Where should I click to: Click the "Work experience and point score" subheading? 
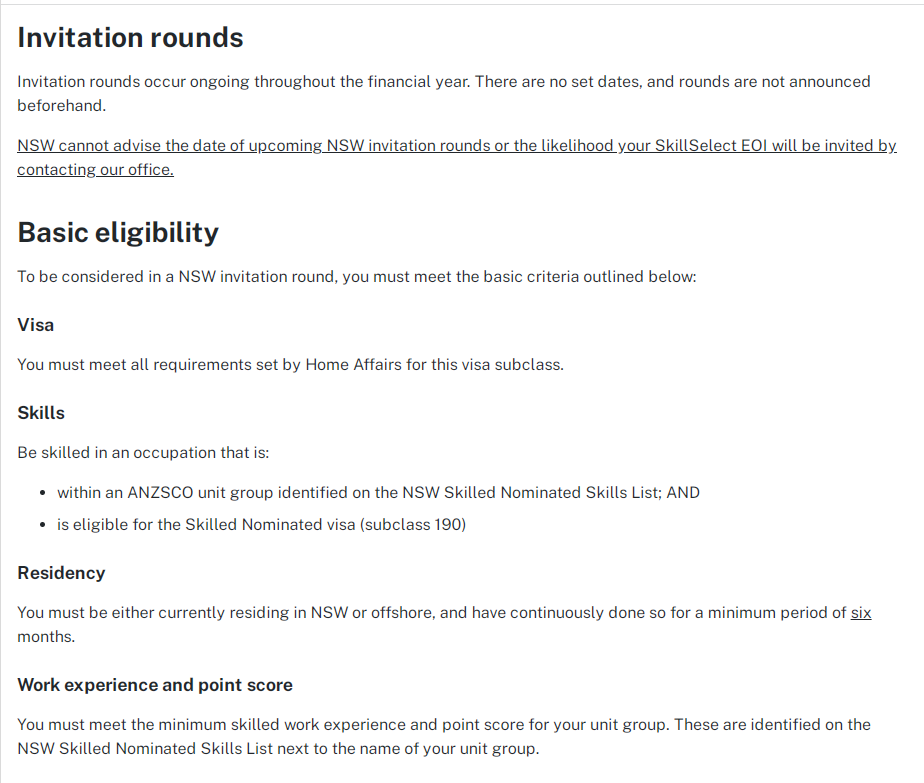(x=155, y=685)
